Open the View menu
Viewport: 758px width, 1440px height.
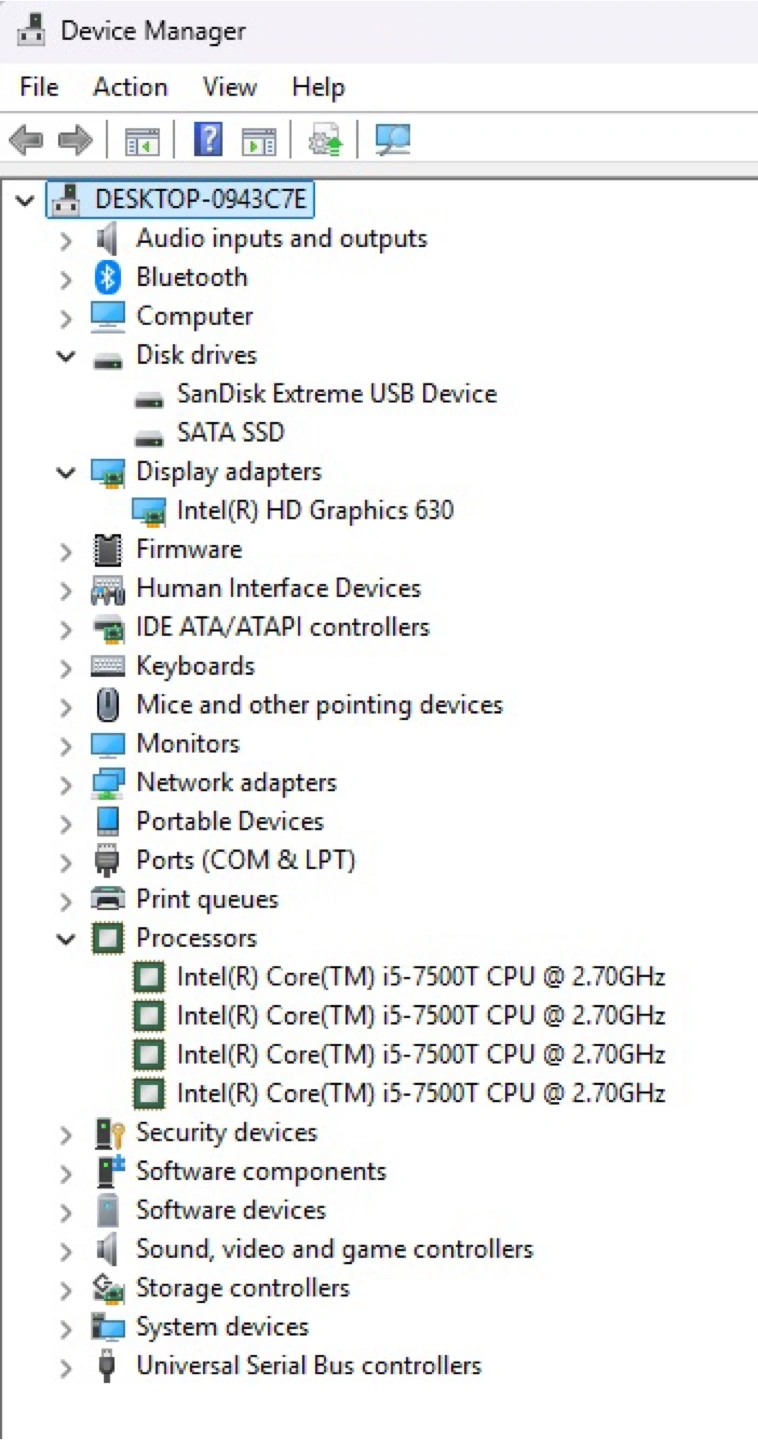(x=229, y=87)
